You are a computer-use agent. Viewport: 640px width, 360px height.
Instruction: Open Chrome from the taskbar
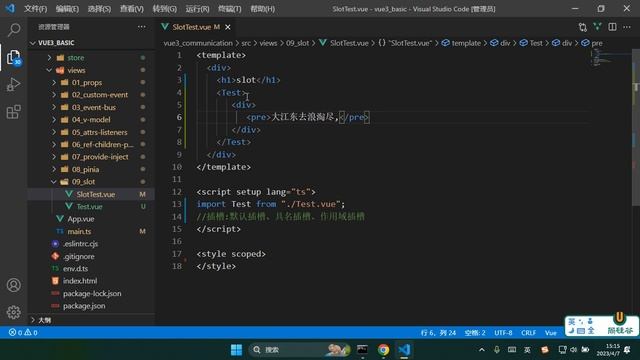[x=383, y=350]
